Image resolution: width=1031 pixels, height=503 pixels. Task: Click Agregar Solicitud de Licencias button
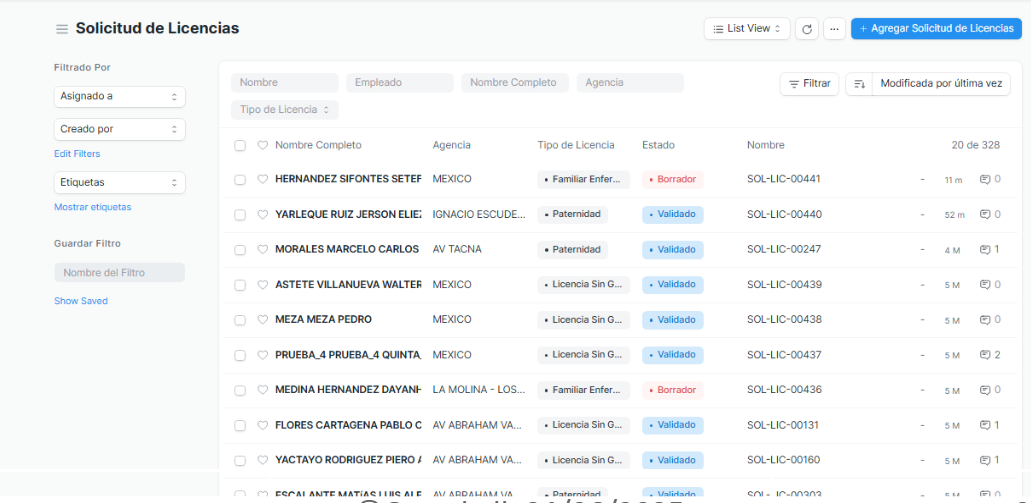[935, 29]
